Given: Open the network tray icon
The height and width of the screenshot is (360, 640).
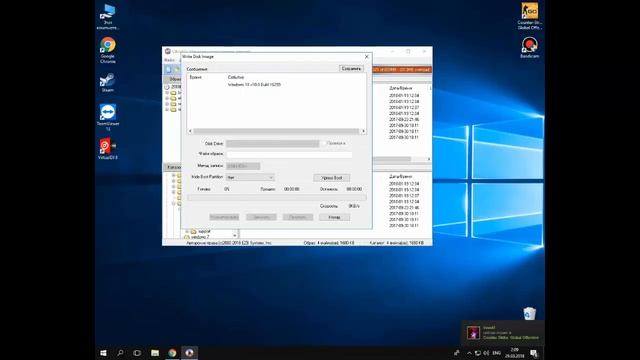Looking at the screenshot, I should click(x=478, y=353).
